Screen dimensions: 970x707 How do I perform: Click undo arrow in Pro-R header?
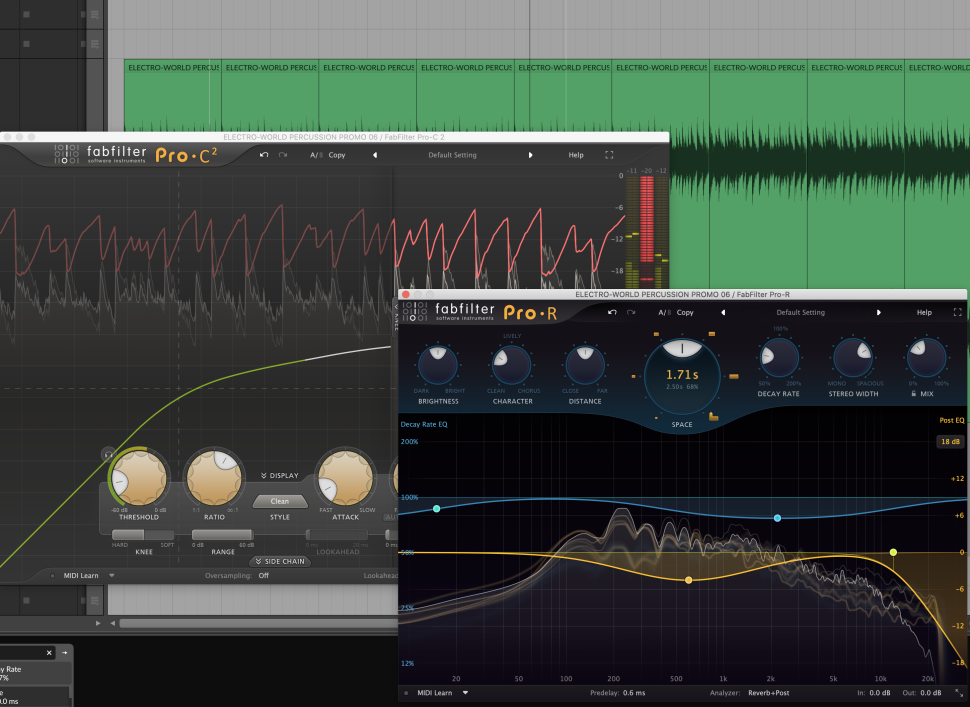[x=611, y=312]
